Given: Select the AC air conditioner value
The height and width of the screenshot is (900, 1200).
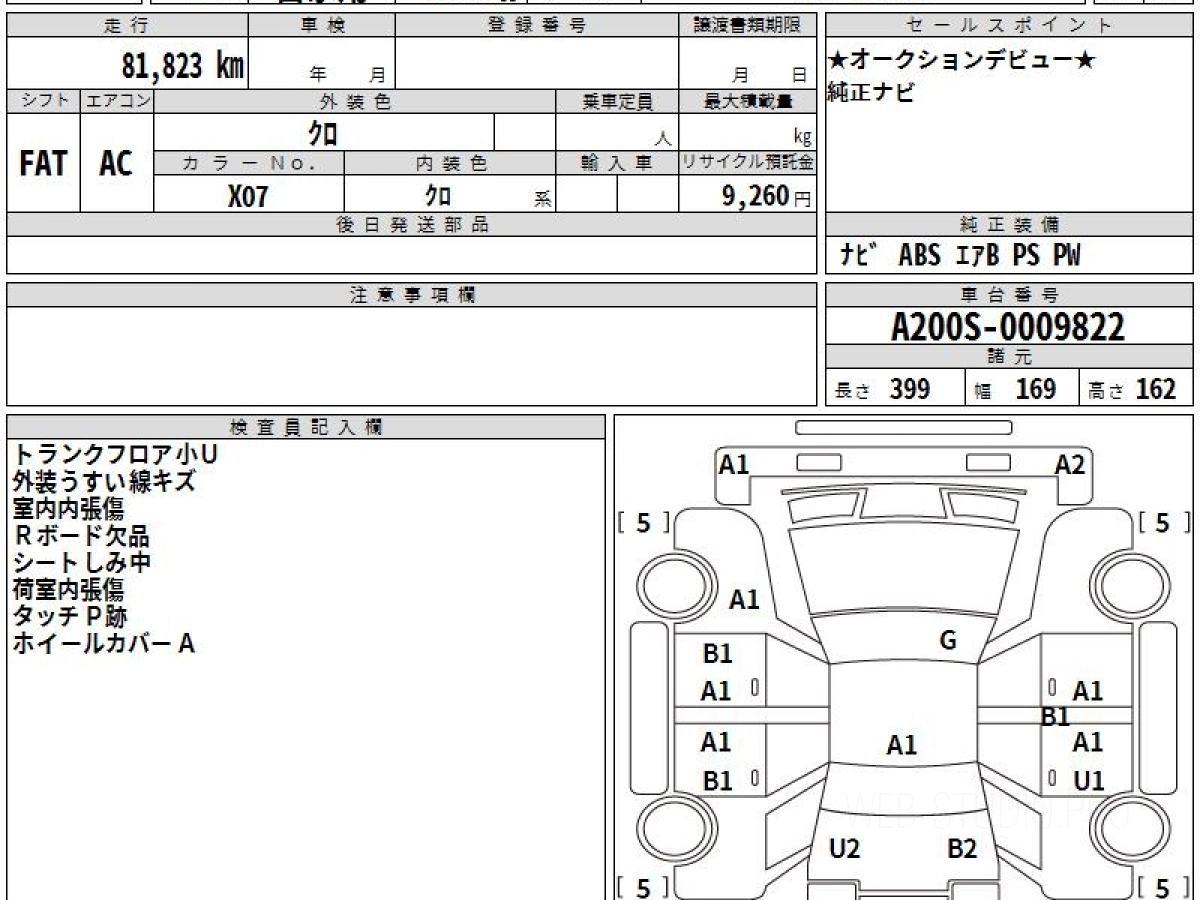Looking at the screenshot, I should [x=116, y=164].
